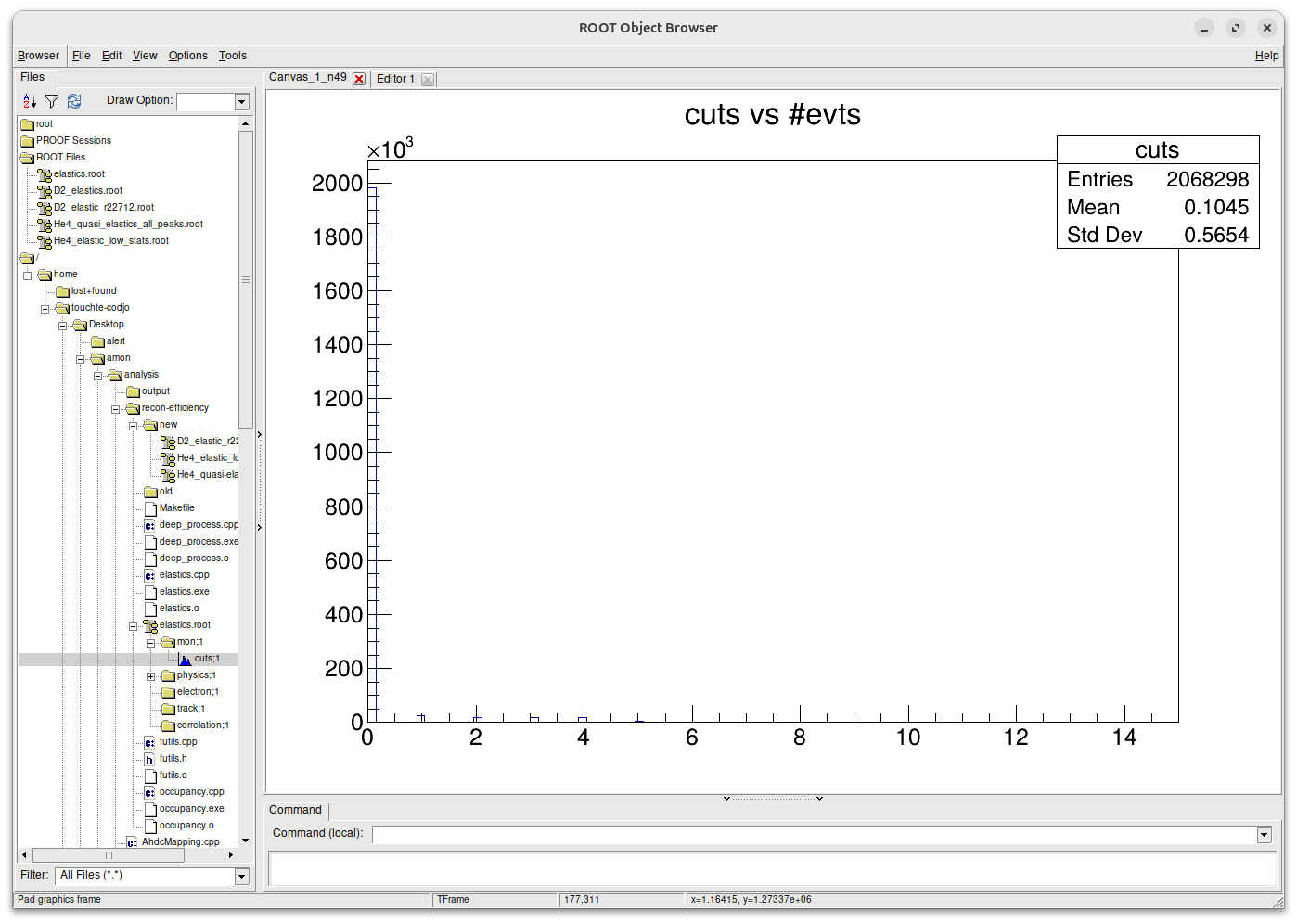This screenshot has height=924, width=1297.
Task: Open the Tools menu
Action: pyautogui.click(x=233, y=56)
